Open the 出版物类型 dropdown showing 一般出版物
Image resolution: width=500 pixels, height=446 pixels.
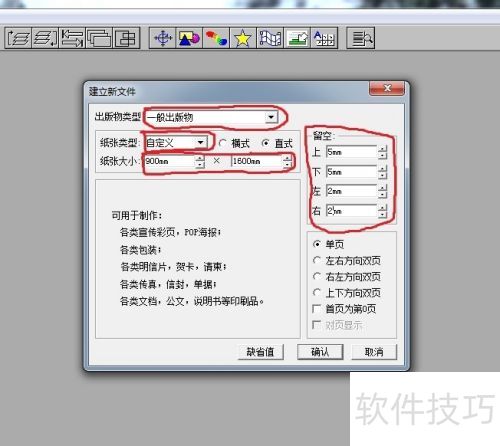(x=212, y=117)
